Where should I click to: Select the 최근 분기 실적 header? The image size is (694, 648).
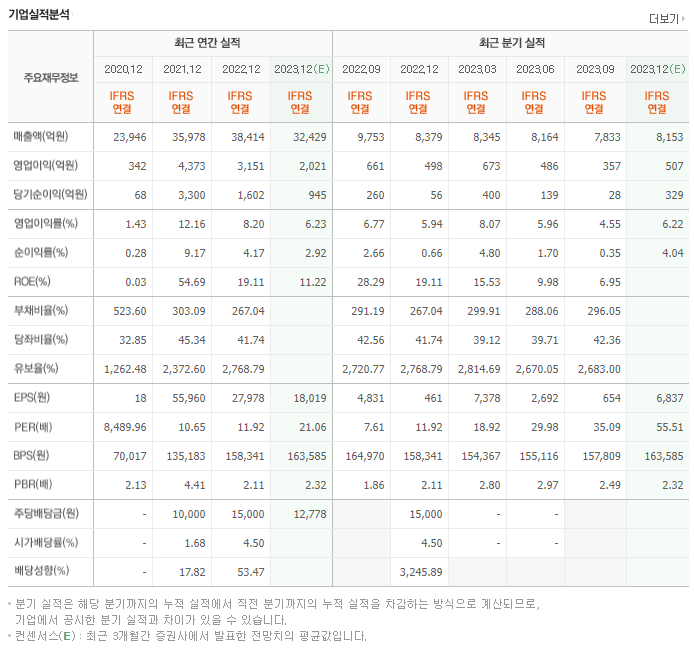(512, 43)
